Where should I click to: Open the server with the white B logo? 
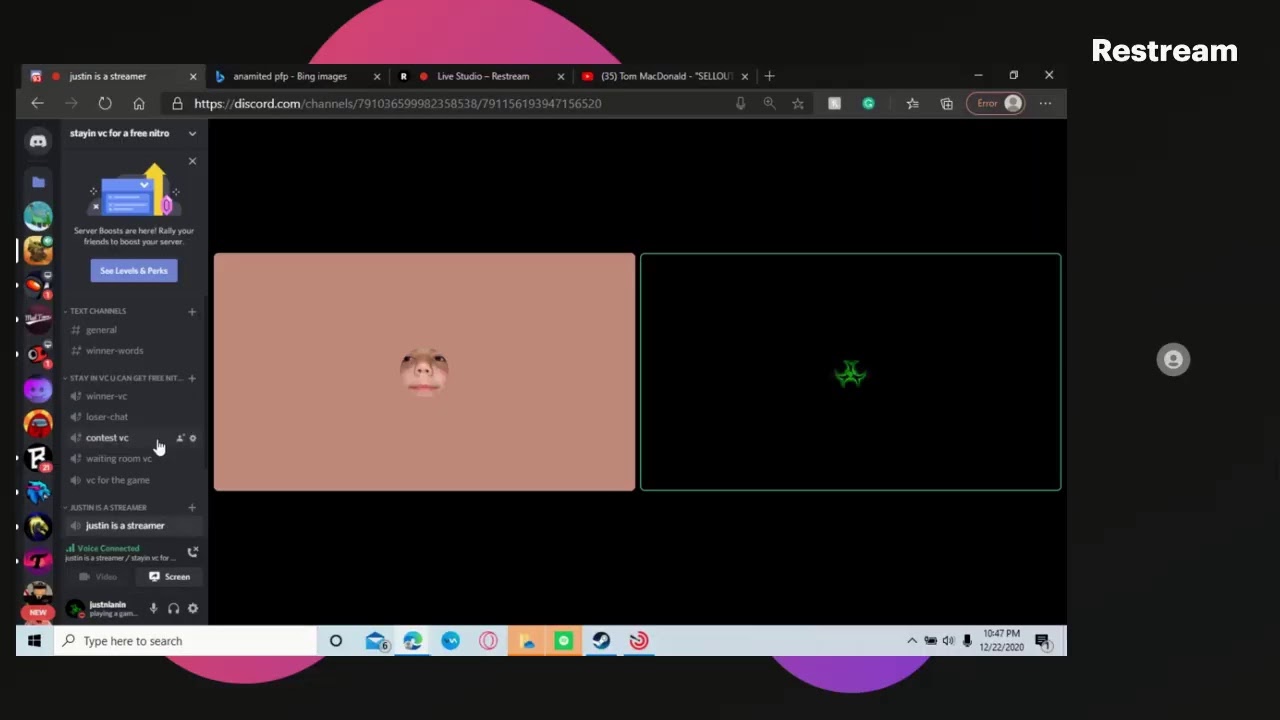tap(38, 458)
